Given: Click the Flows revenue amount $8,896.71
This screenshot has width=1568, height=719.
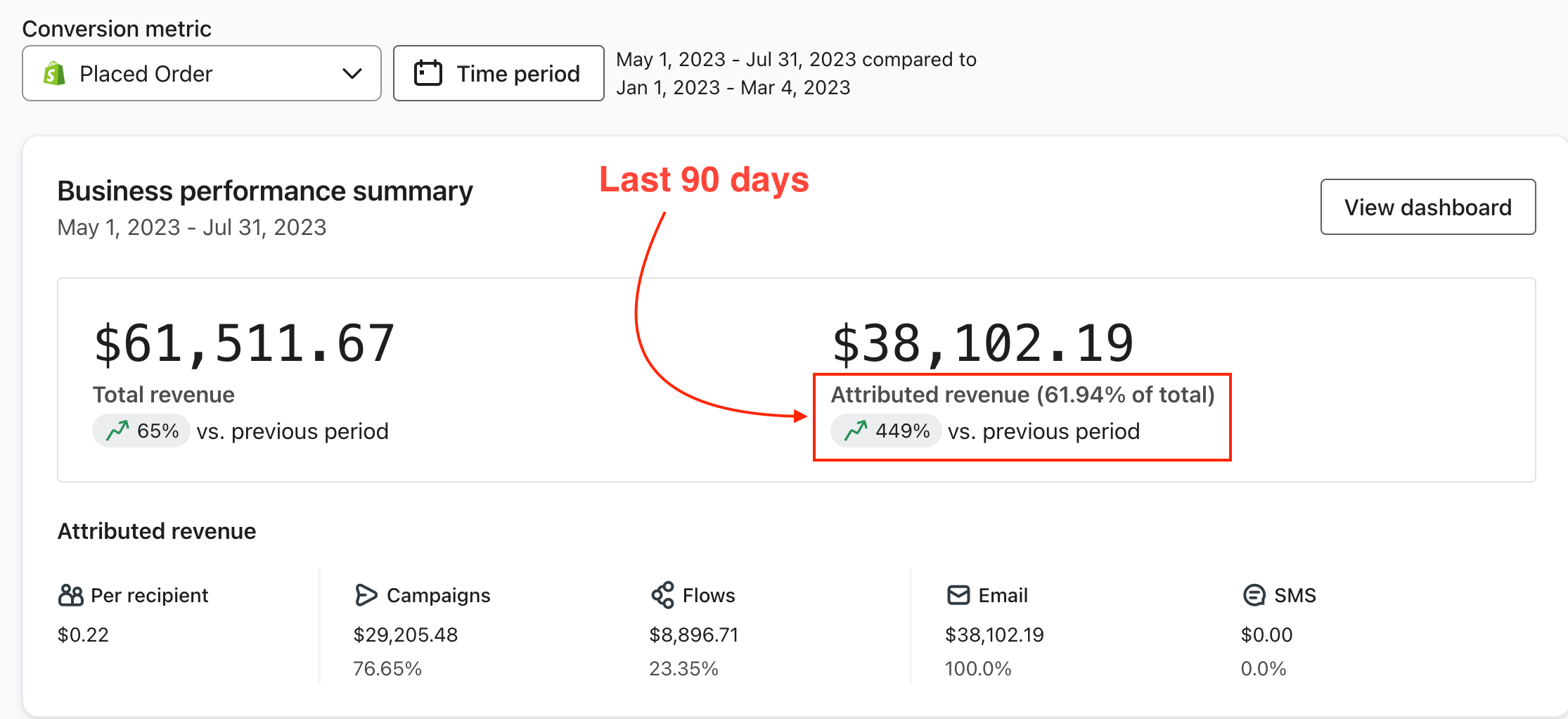Looking at the screenshot, I should (693, 635).
